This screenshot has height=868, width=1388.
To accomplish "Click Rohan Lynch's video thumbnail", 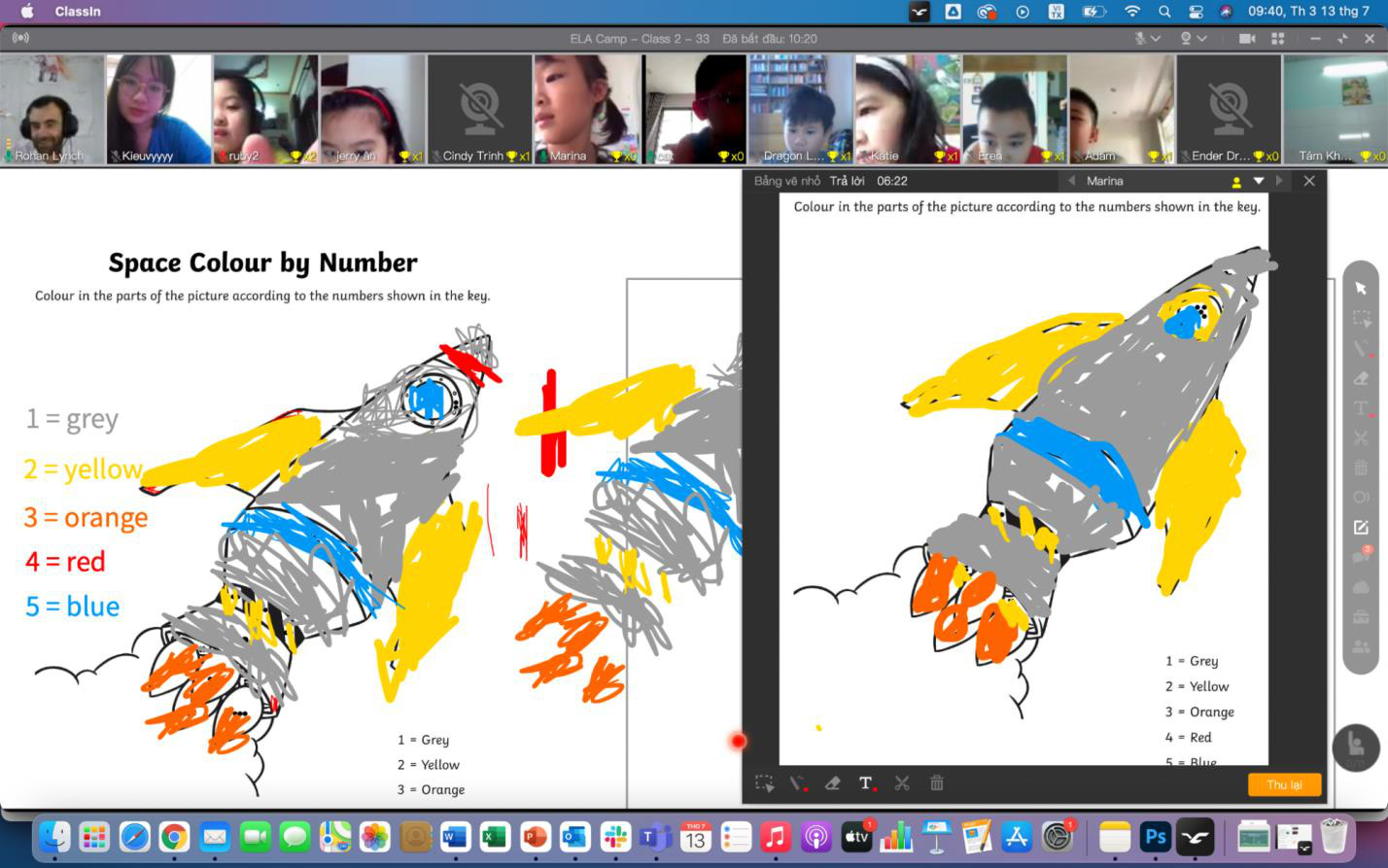I will pyautogui.click(x=52, y=109).
